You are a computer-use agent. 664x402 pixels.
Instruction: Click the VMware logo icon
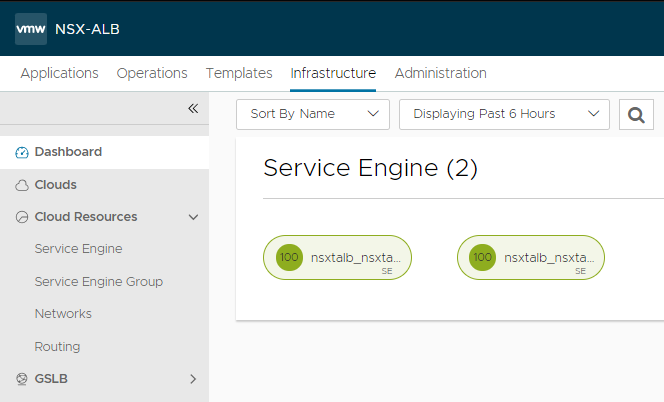point(31,28)
